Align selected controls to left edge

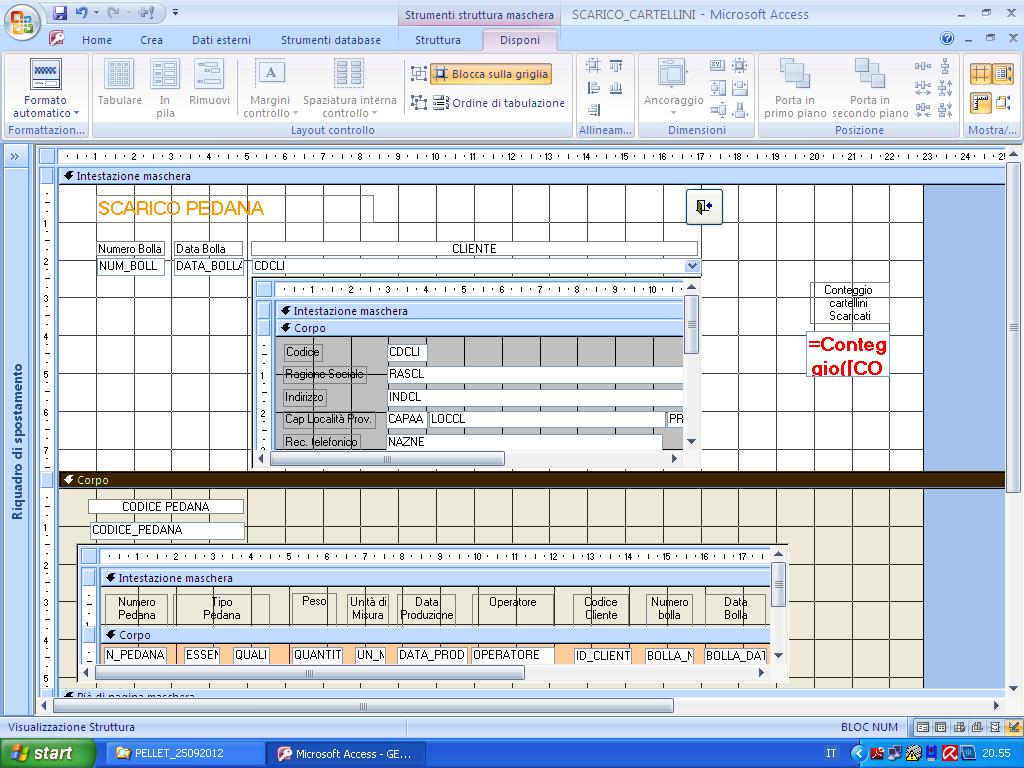click(x=593, y=88)
